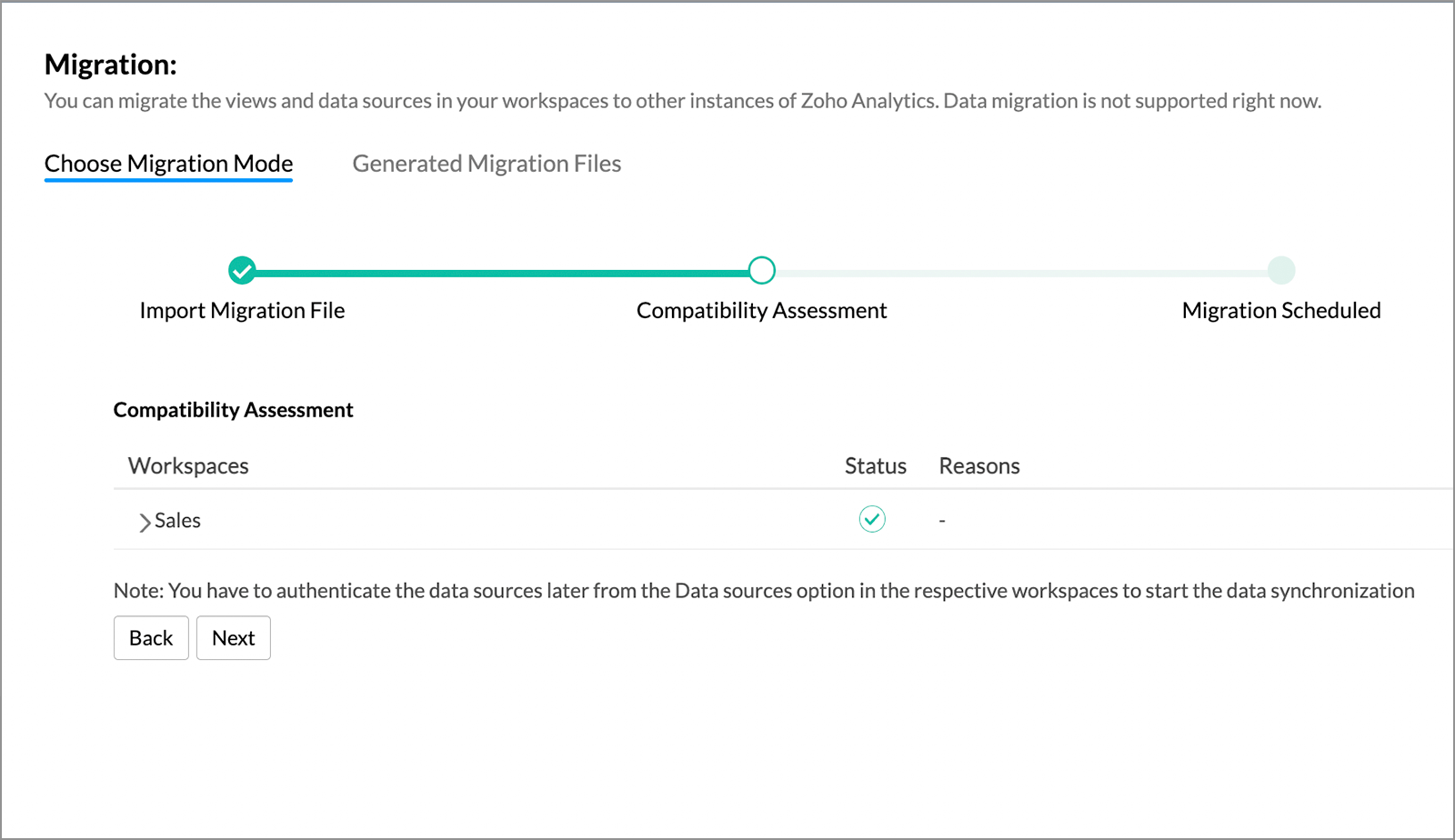The image size is (1455, 840).
Task: Expand the Sales workspace row chevron
Action: pyautogui.click(x=144, y=522)
